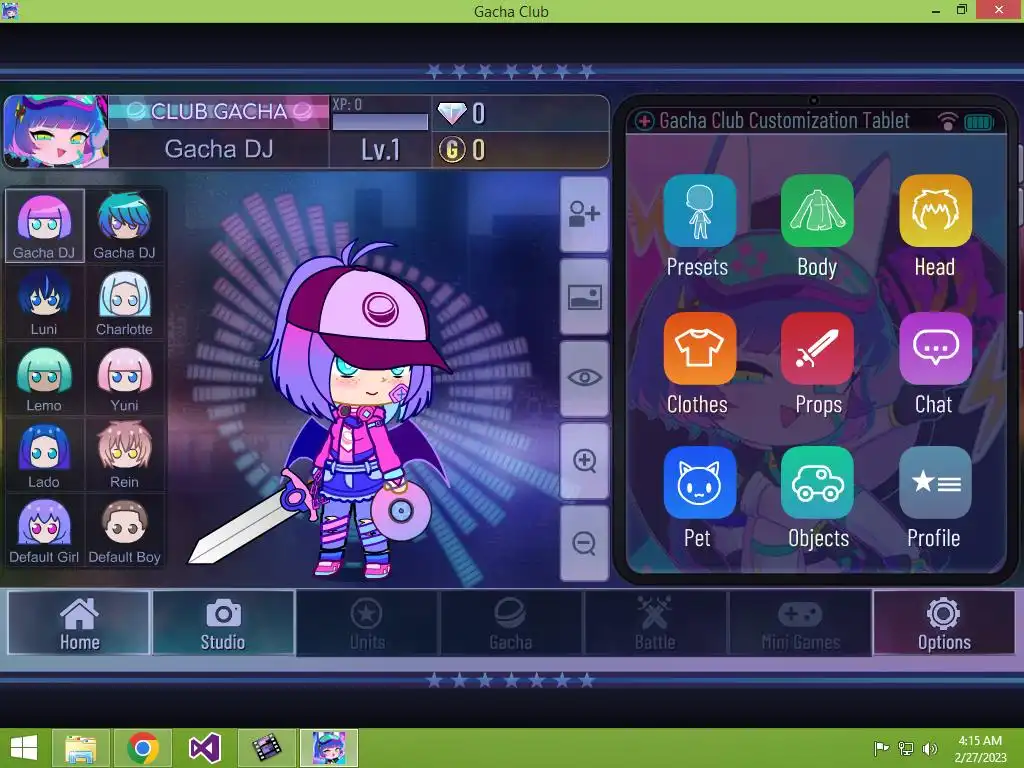Click the XP progress bar

[x=380, y=121]
